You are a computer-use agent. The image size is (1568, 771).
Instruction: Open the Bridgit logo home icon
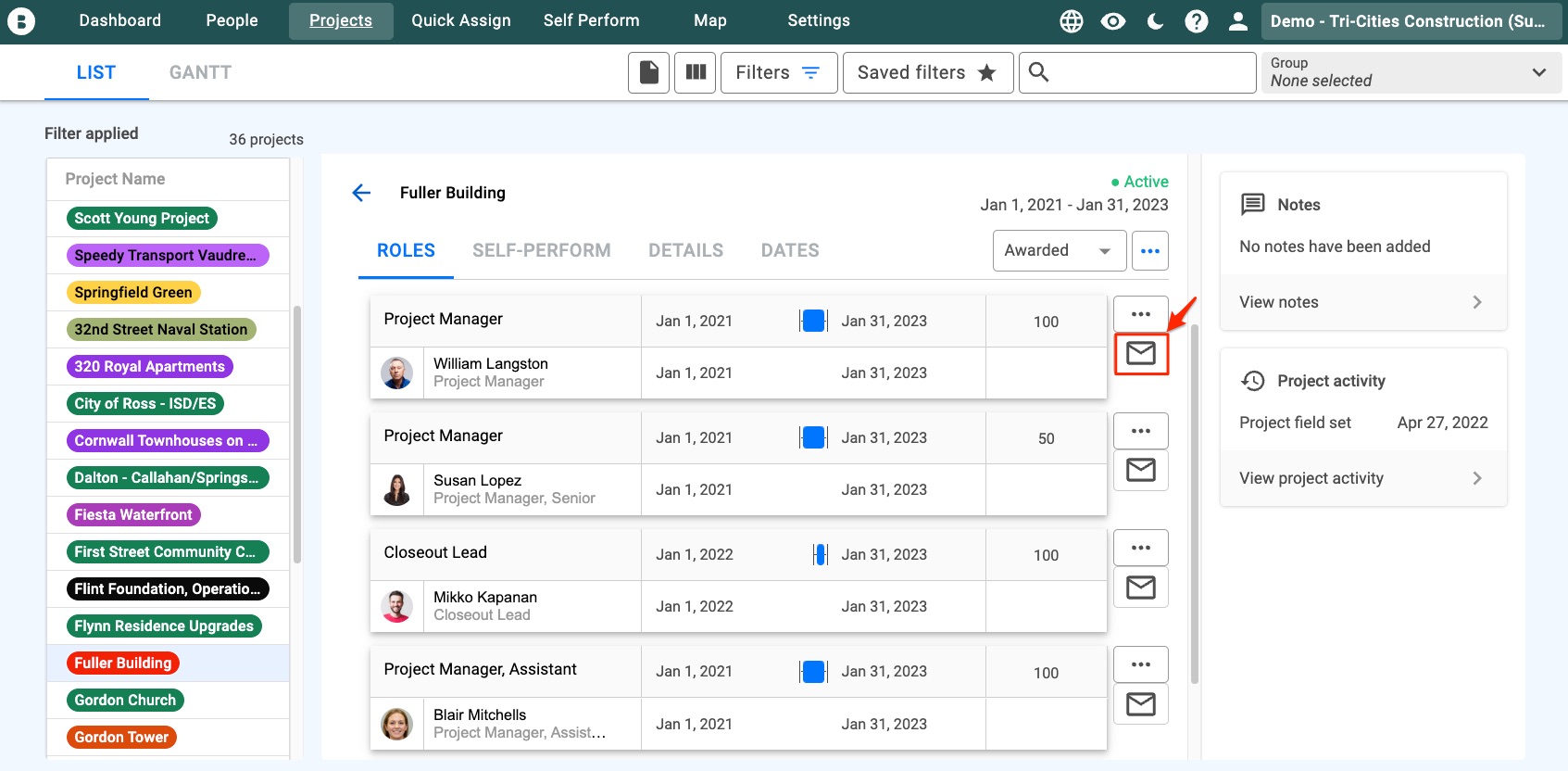(20, 20)
